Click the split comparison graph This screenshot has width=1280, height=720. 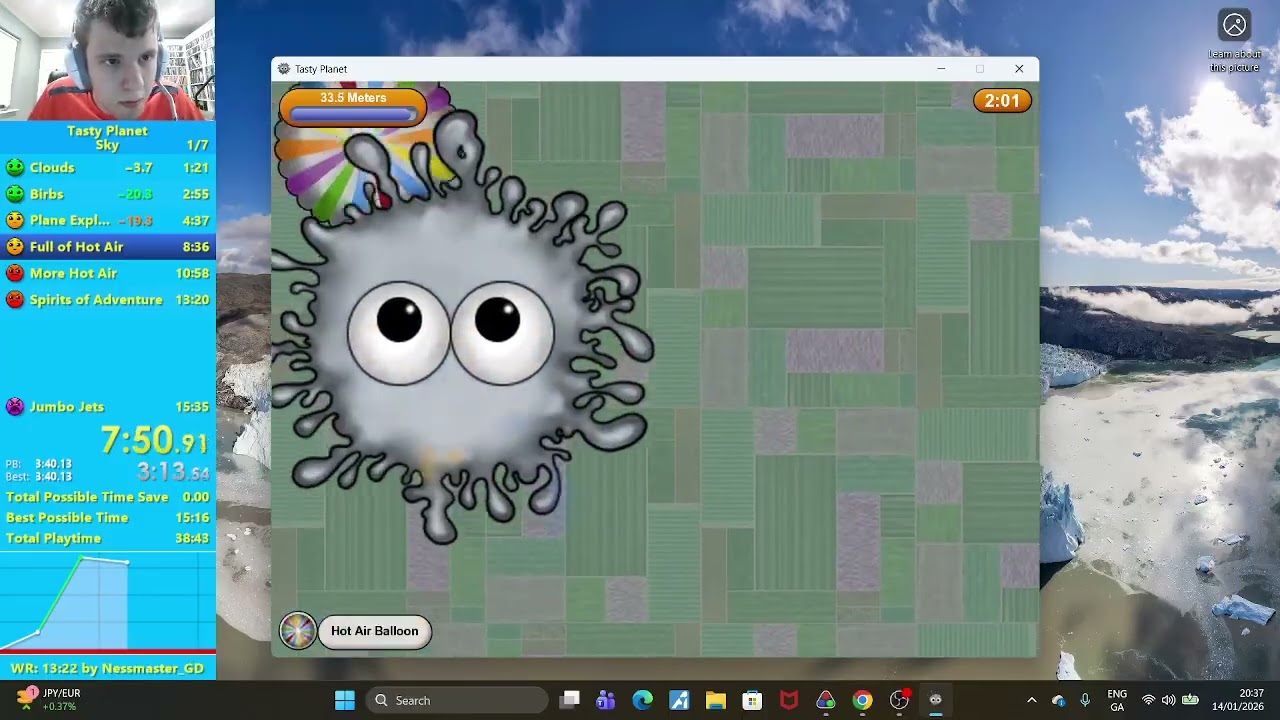107,600
